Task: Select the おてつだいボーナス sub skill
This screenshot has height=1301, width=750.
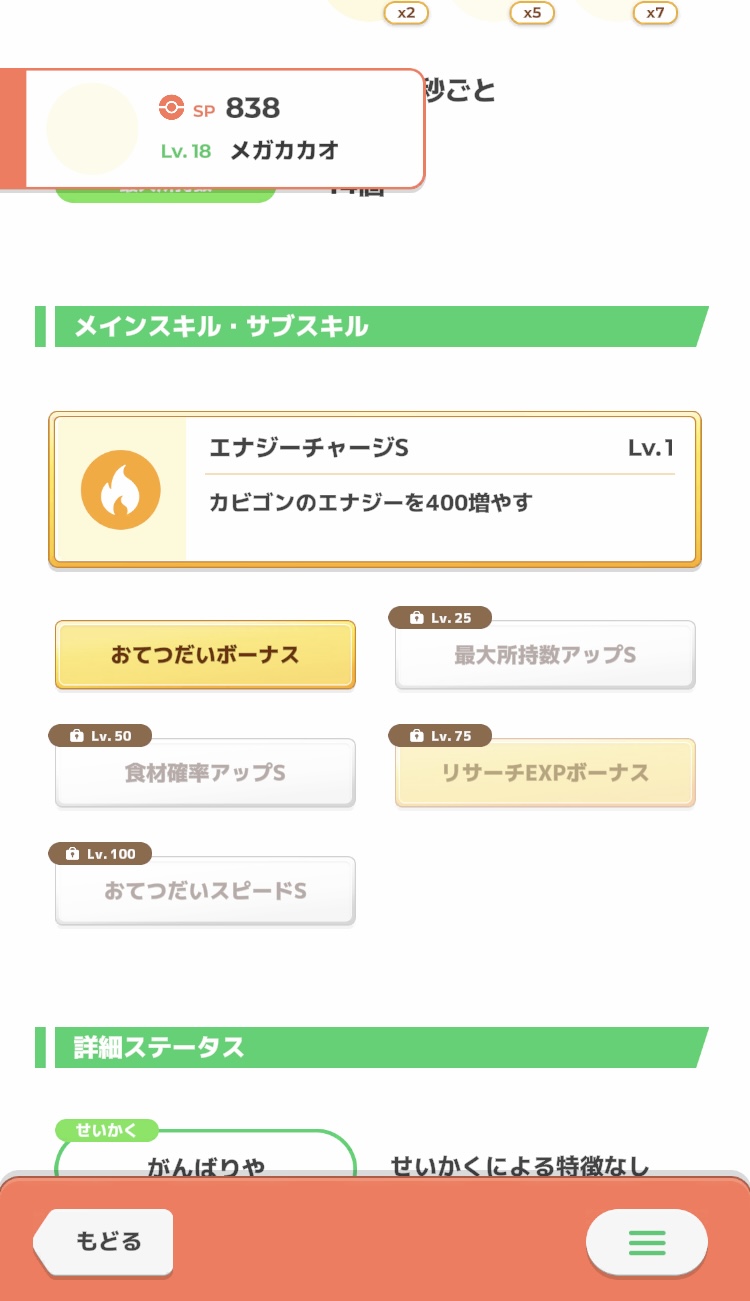Action: click(x=205, y=656)
